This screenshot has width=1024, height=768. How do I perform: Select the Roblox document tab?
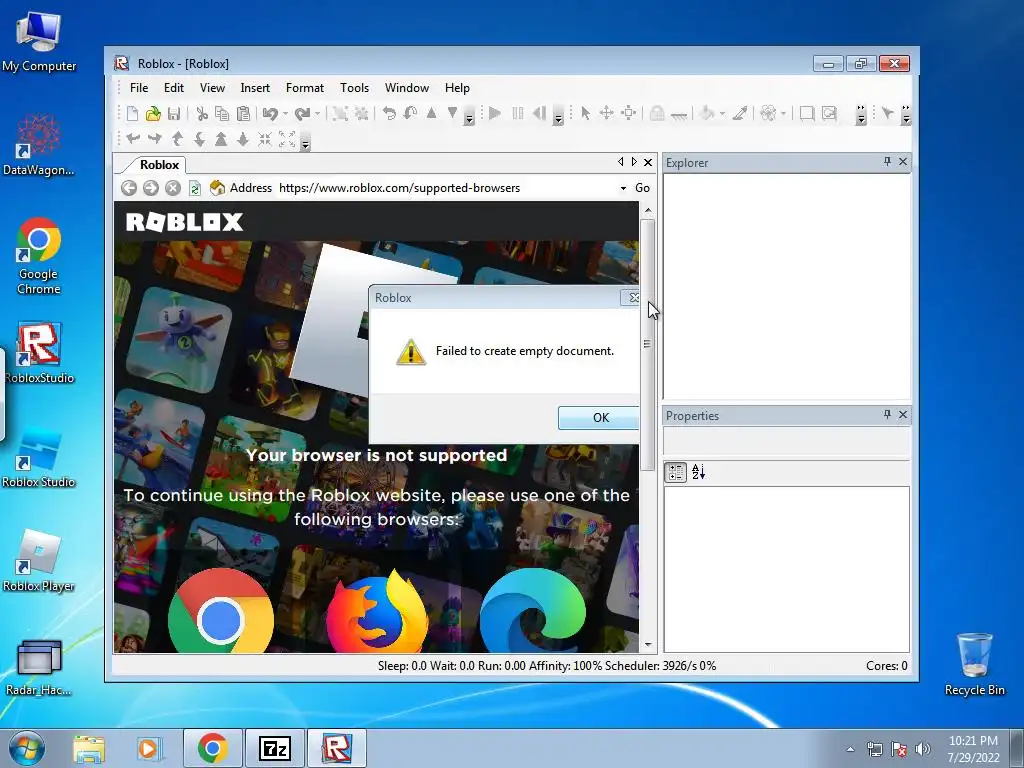click(x=159, y=165)
